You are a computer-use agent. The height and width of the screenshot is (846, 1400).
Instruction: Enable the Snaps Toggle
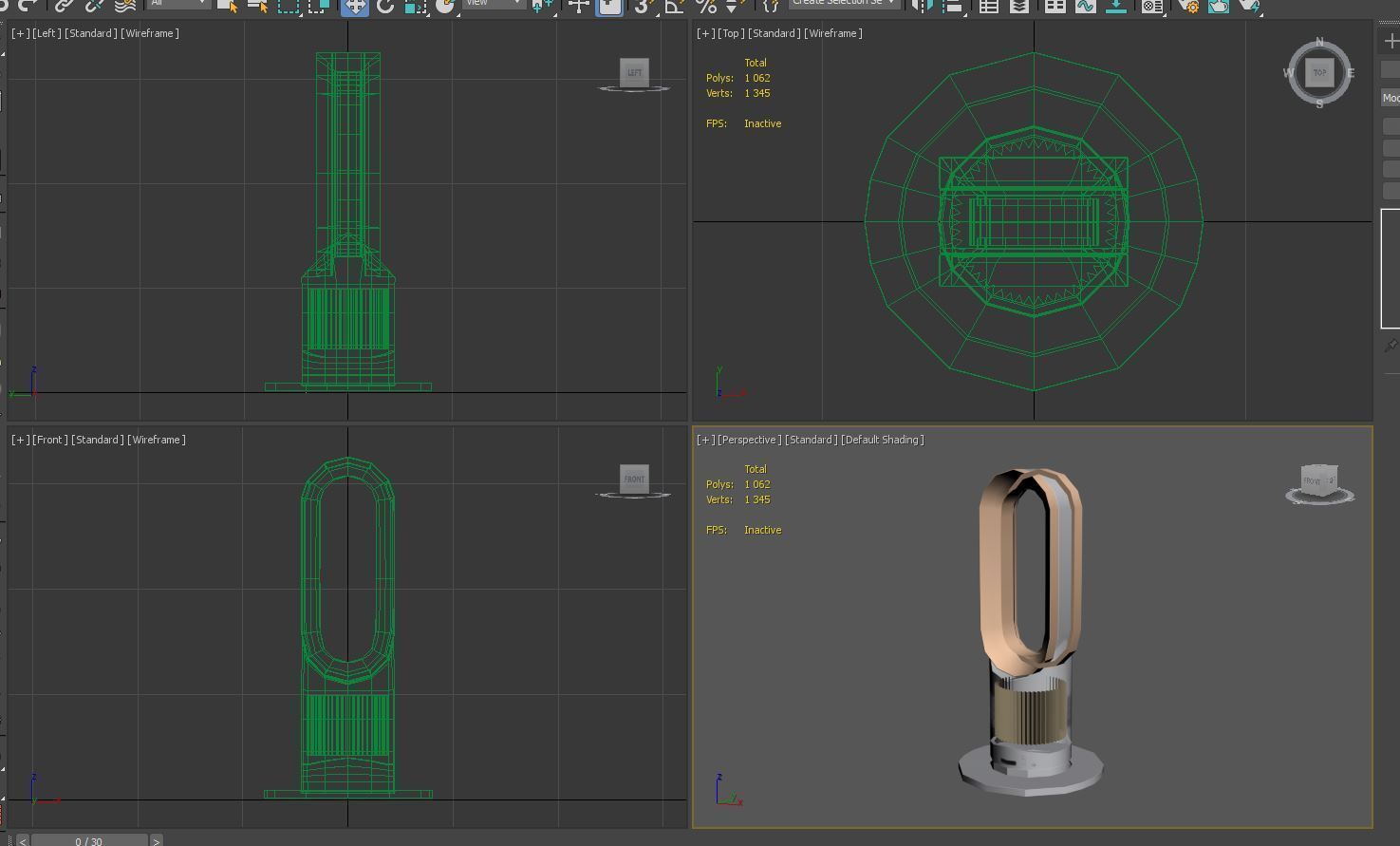click(643, 8)
